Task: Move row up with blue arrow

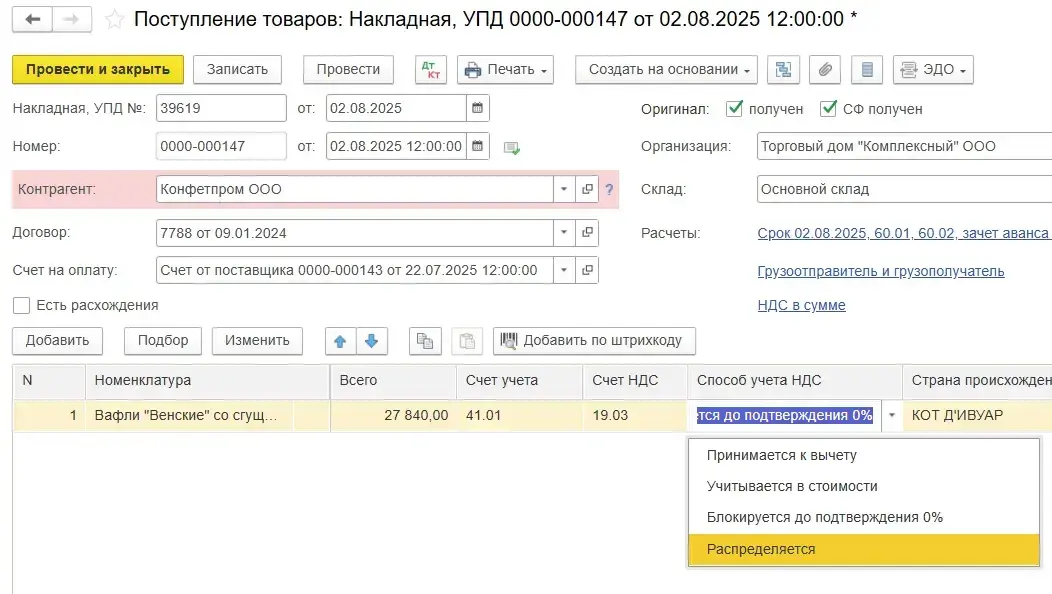Action: tap(340, 341)
